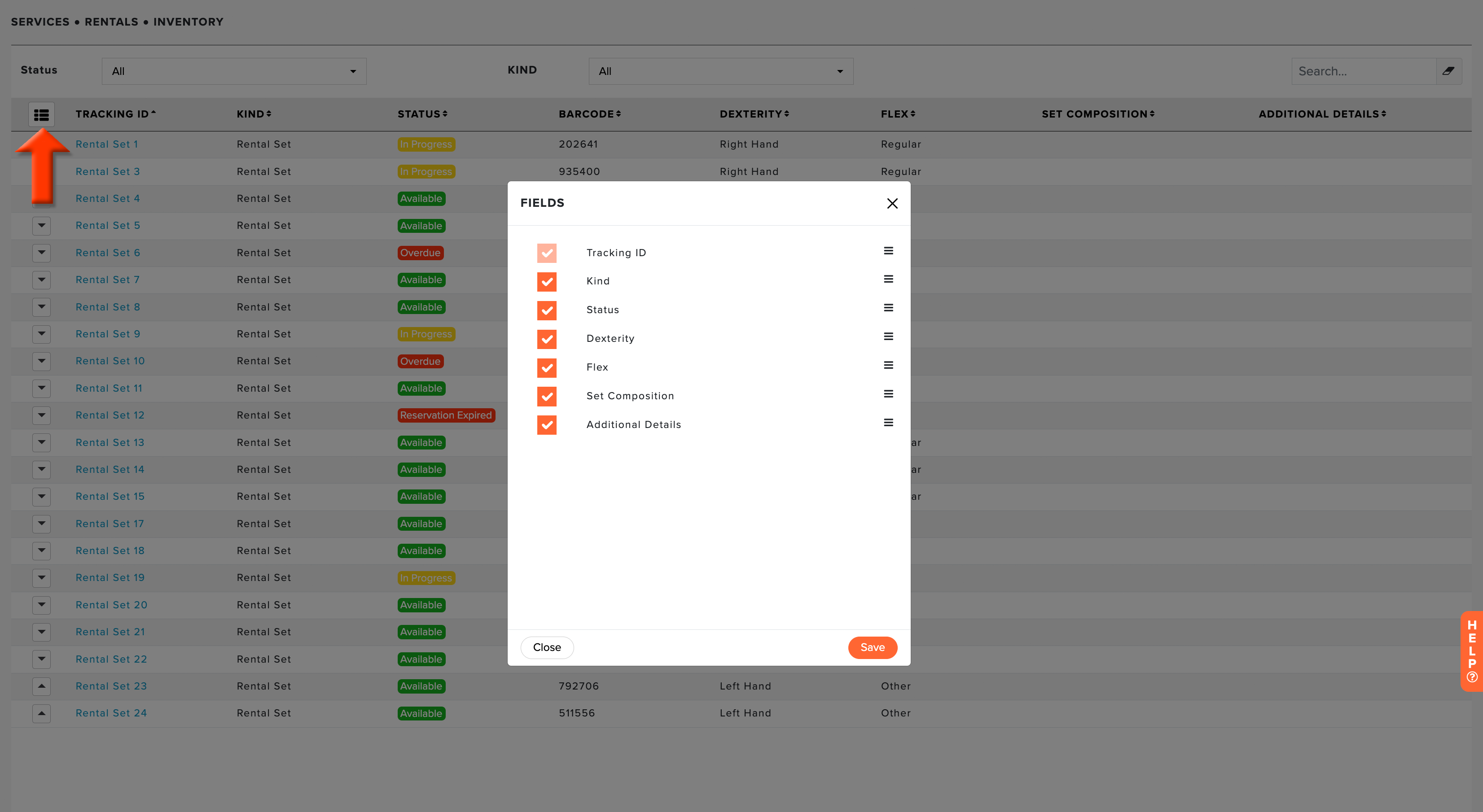
Task: Sort by Barcode column header
Action: pos(590,114)
